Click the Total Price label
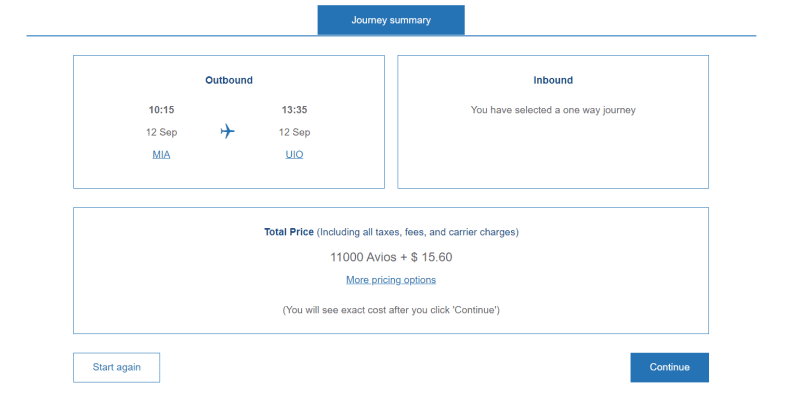Viewport: 800px width, 412px height. tap(289, 232)
